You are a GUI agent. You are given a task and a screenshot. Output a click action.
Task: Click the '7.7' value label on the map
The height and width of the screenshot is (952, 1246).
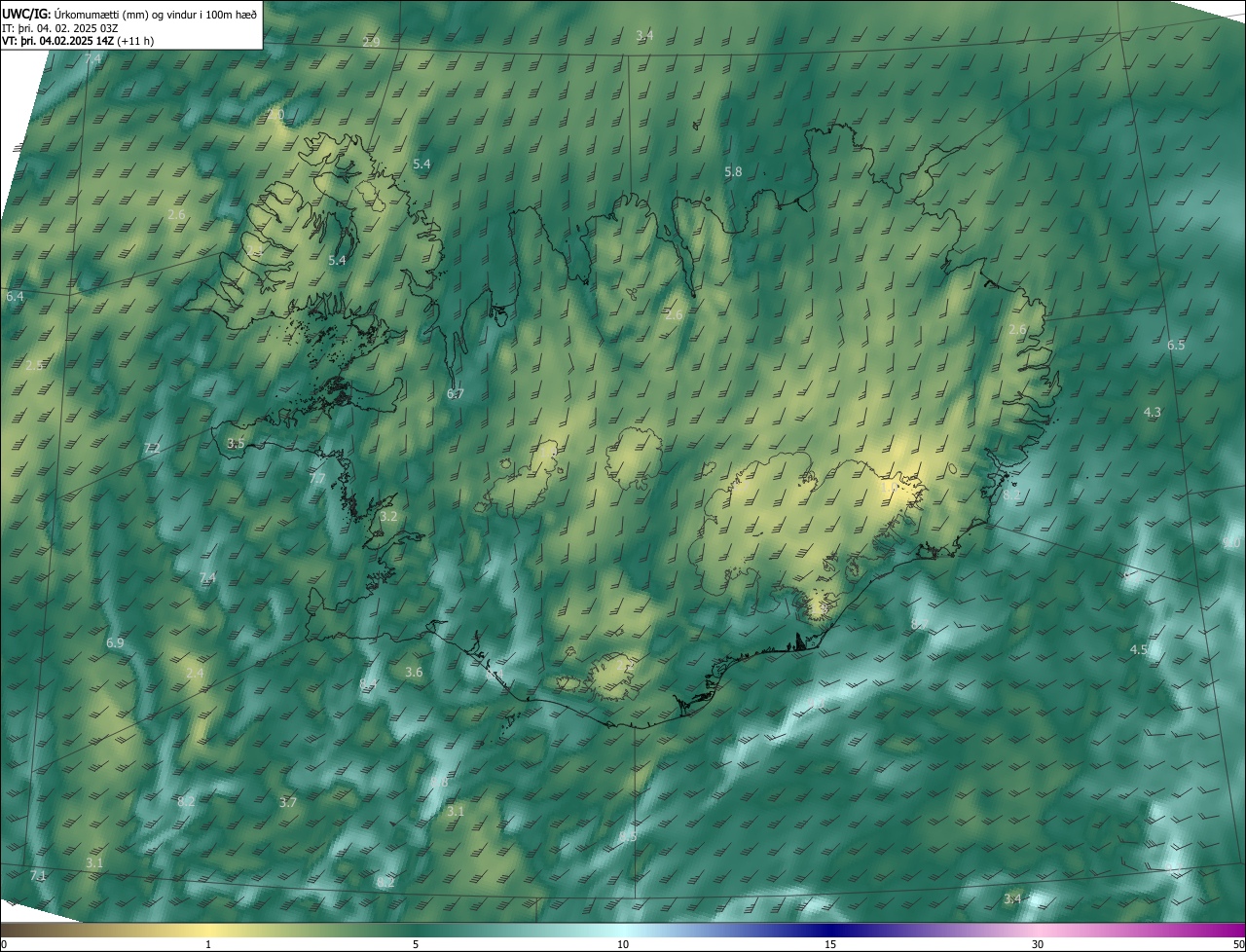(317, 479)
